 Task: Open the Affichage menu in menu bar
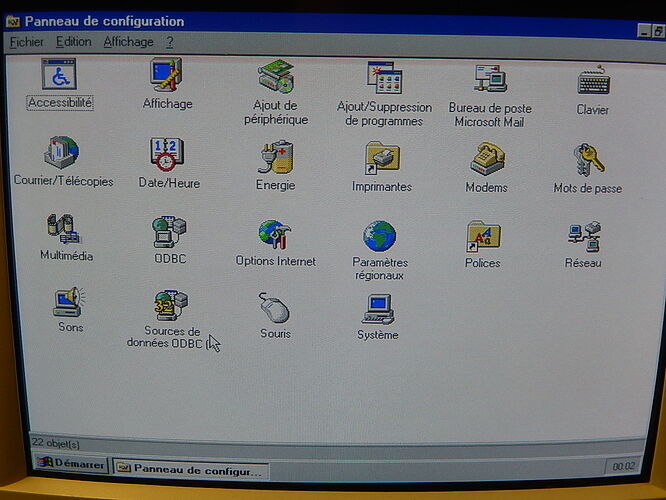pos(128,42)
